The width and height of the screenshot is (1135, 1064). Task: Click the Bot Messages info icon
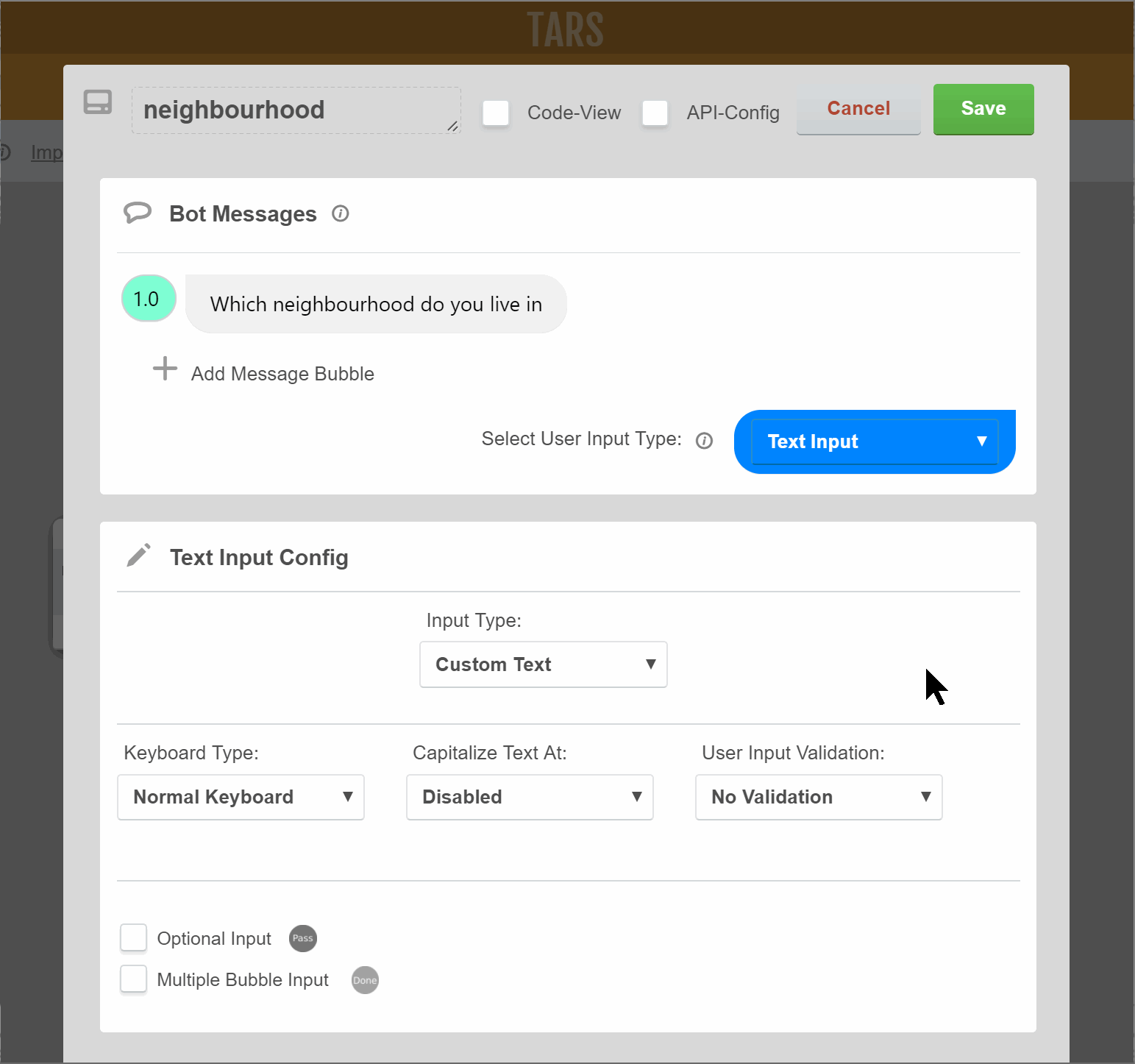(x=340, y=213)
